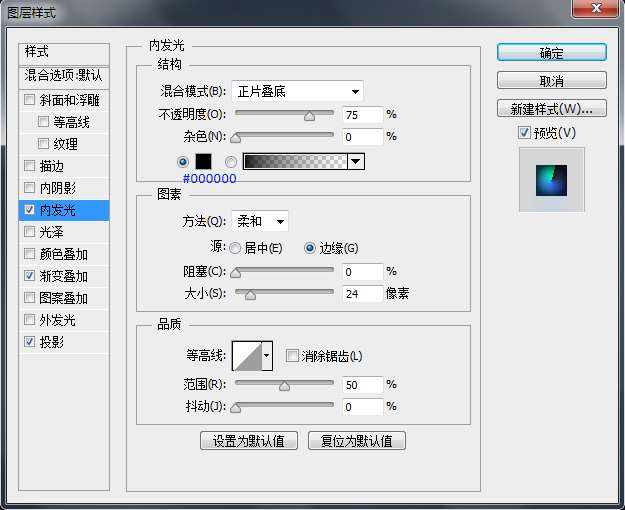Select the gradient radio button
Image resolution: width=625 pixels, height=510 pixels.
tap(231, 162)
